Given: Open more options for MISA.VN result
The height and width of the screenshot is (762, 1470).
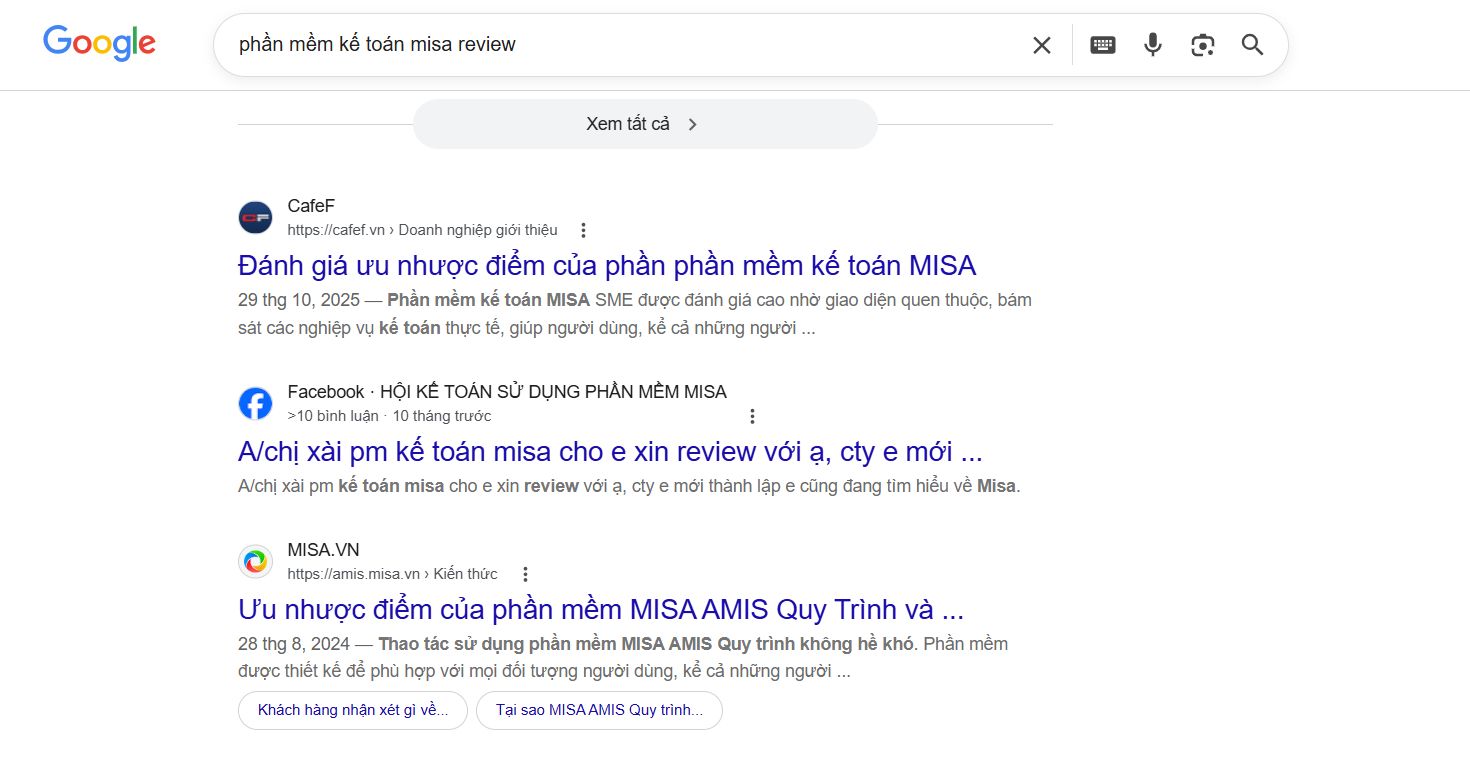Looking at the screenshot, I should tap(526, 574).
